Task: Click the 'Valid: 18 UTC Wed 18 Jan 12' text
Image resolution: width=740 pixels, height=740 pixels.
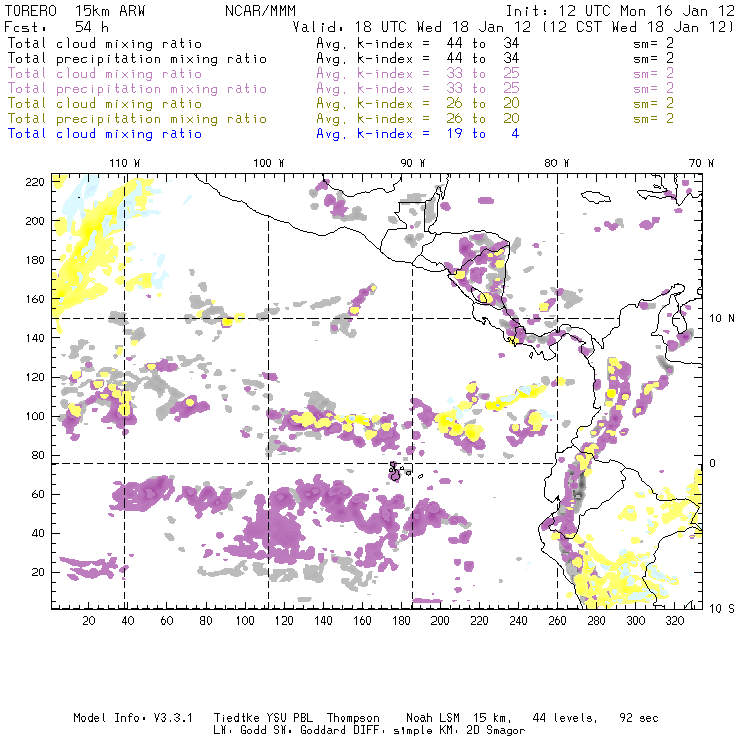Action: tap(412, 27)
